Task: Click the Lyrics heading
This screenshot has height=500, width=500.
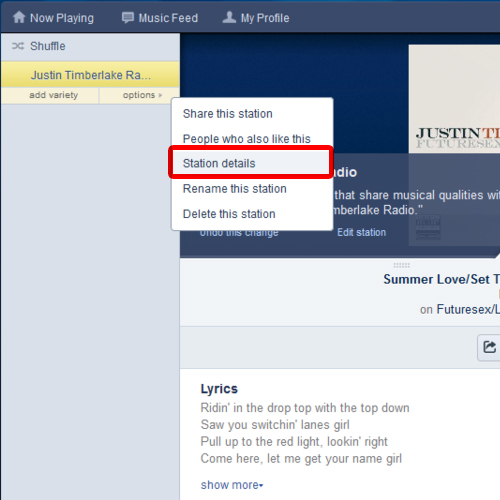Action: 219,389
